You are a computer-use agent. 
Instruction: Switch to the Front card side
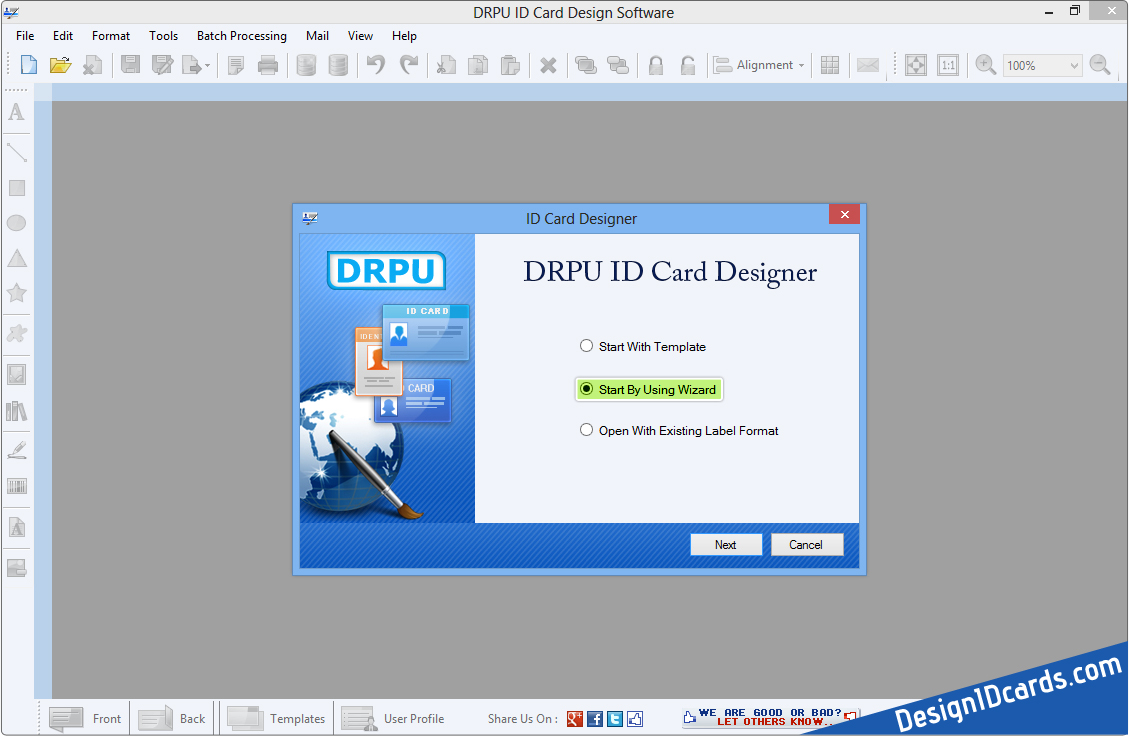click(85, 719)
